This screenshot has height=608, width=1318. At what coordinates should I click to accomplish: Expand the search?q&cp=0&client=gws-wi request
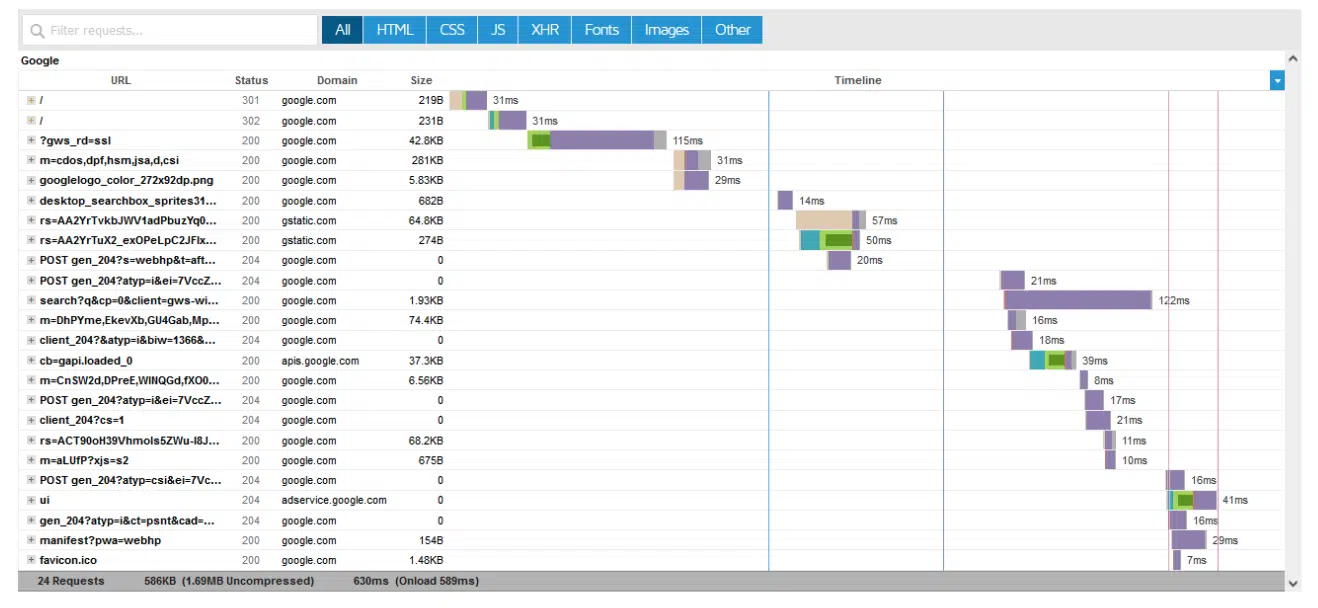pyautogui.click(x=31, y=301)
